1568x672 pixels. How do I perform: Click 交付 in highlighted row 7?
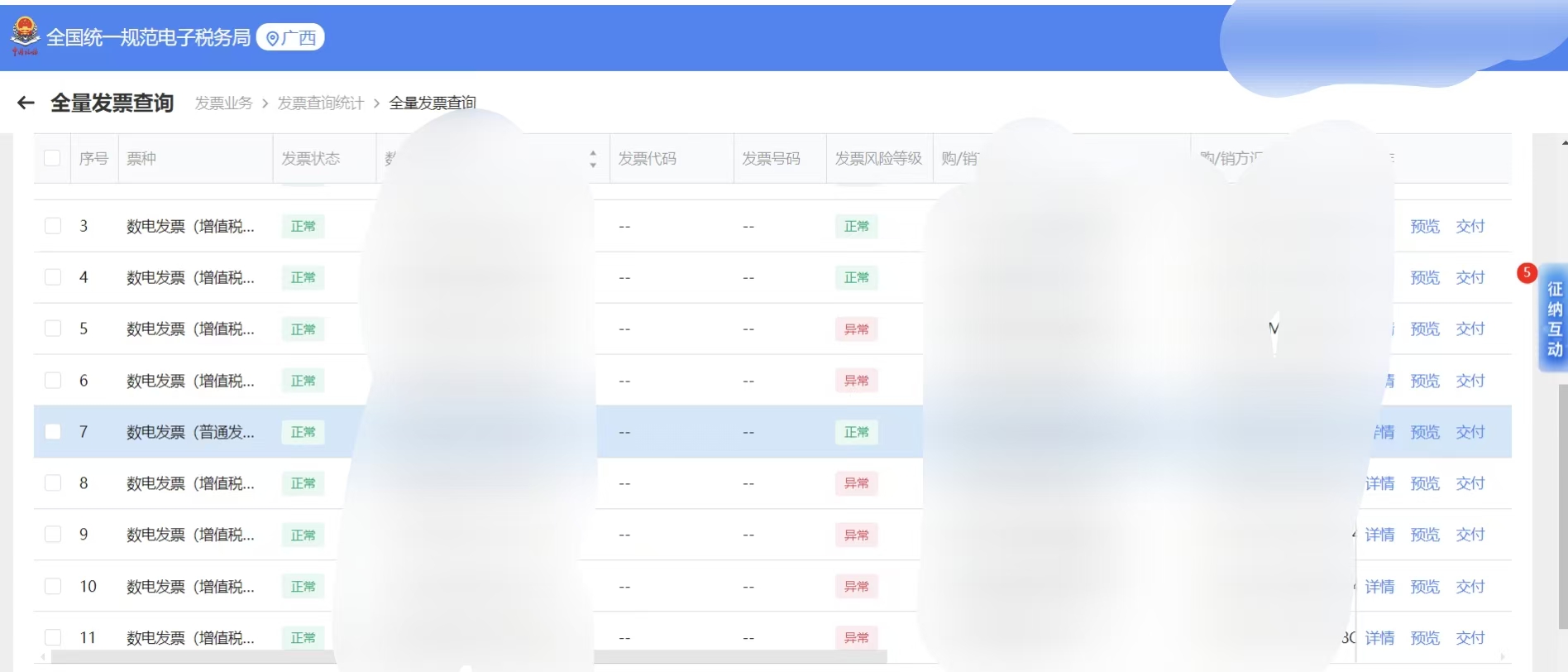pyautogui.click(x=1470, y=432)
